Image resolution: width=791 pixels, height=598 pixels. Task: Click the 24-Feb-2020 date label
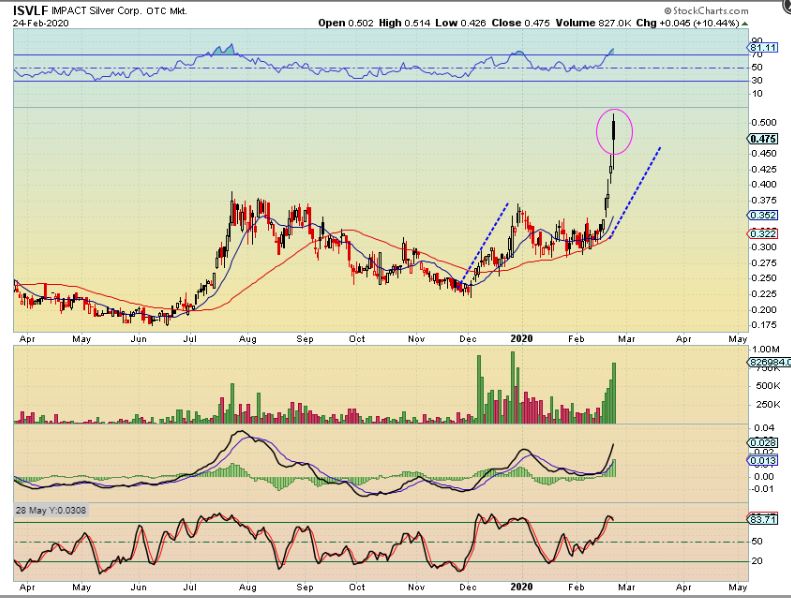[x=41, y=23]
